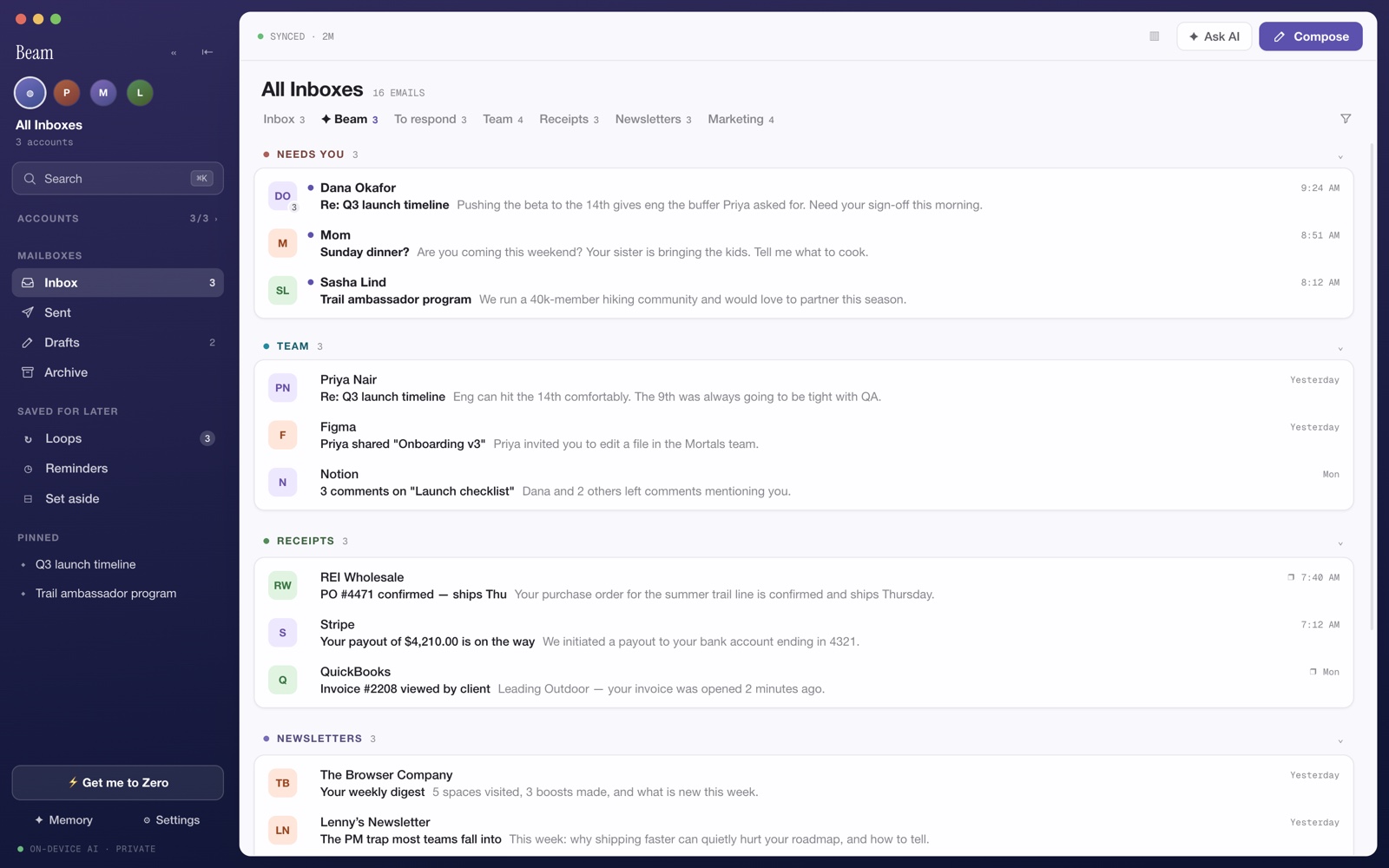1389x868 pixels.
Task: Open Invoice #2208 viewed by client email
Action: (804, 681)
